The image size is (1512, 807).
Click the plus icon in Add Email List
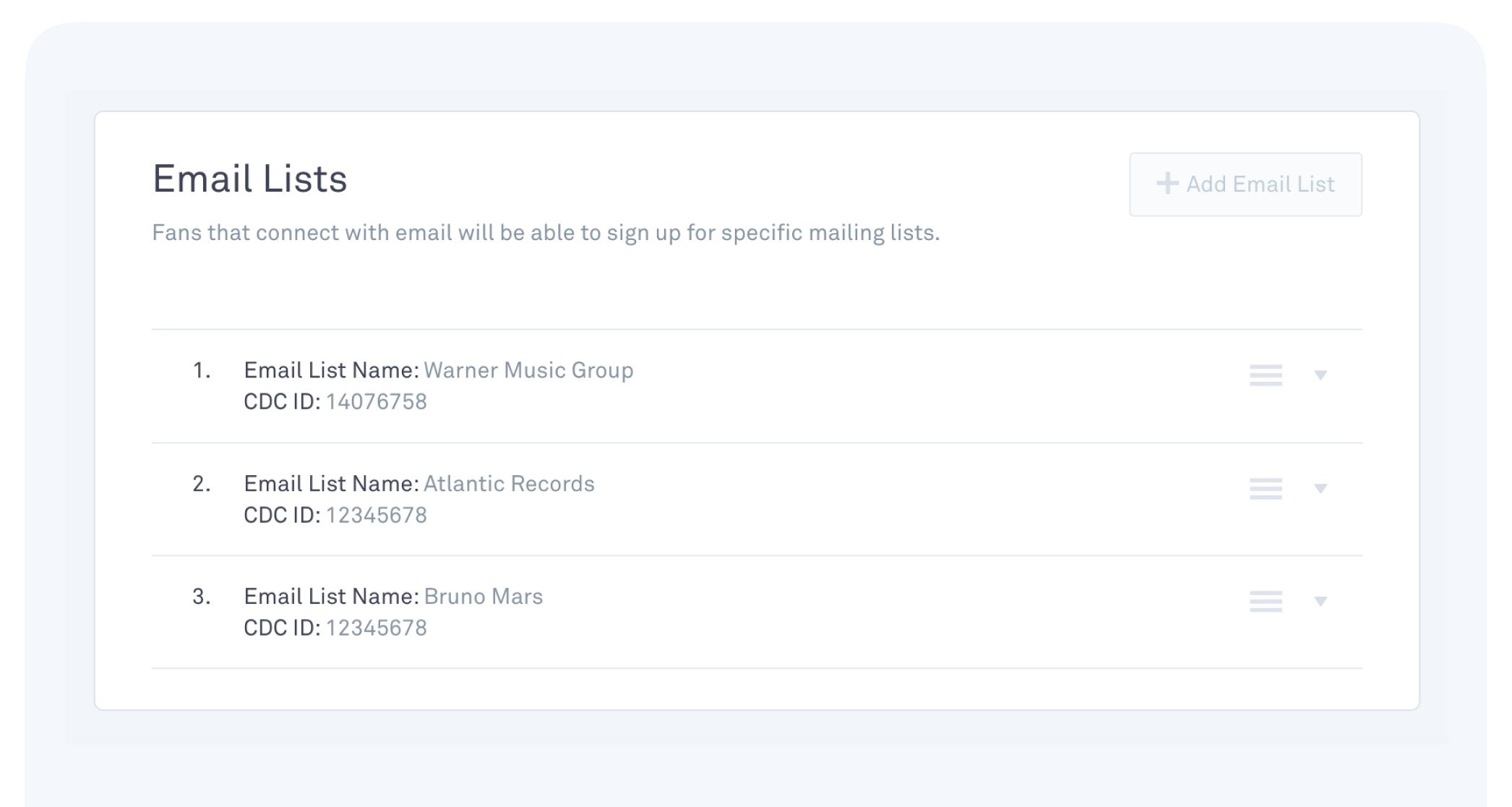point(1167,184)
